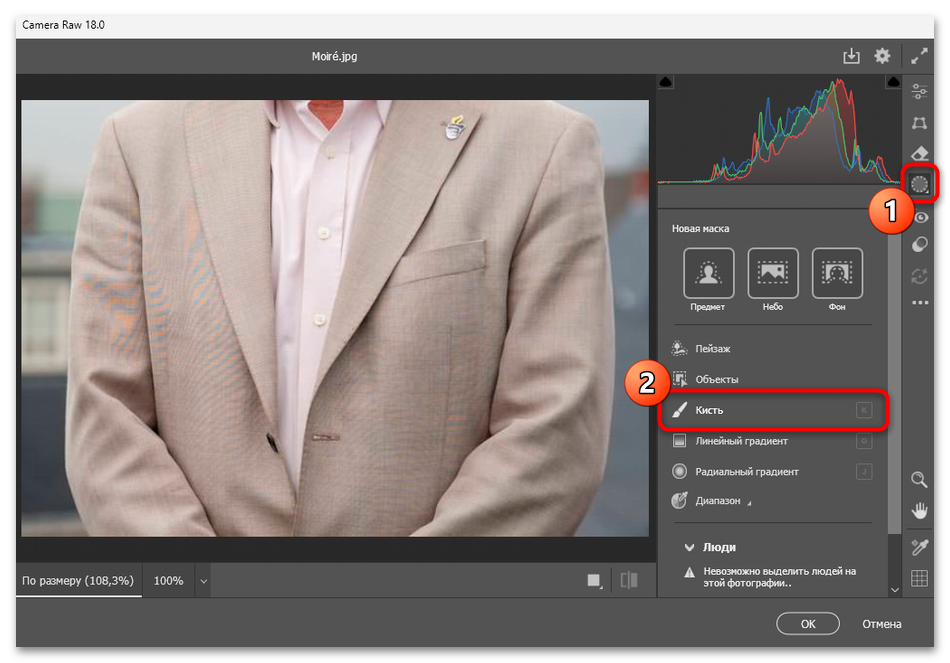This screenshot has height=663, width=950.
Task: Toggle the grid overlay
Action: 919,578
